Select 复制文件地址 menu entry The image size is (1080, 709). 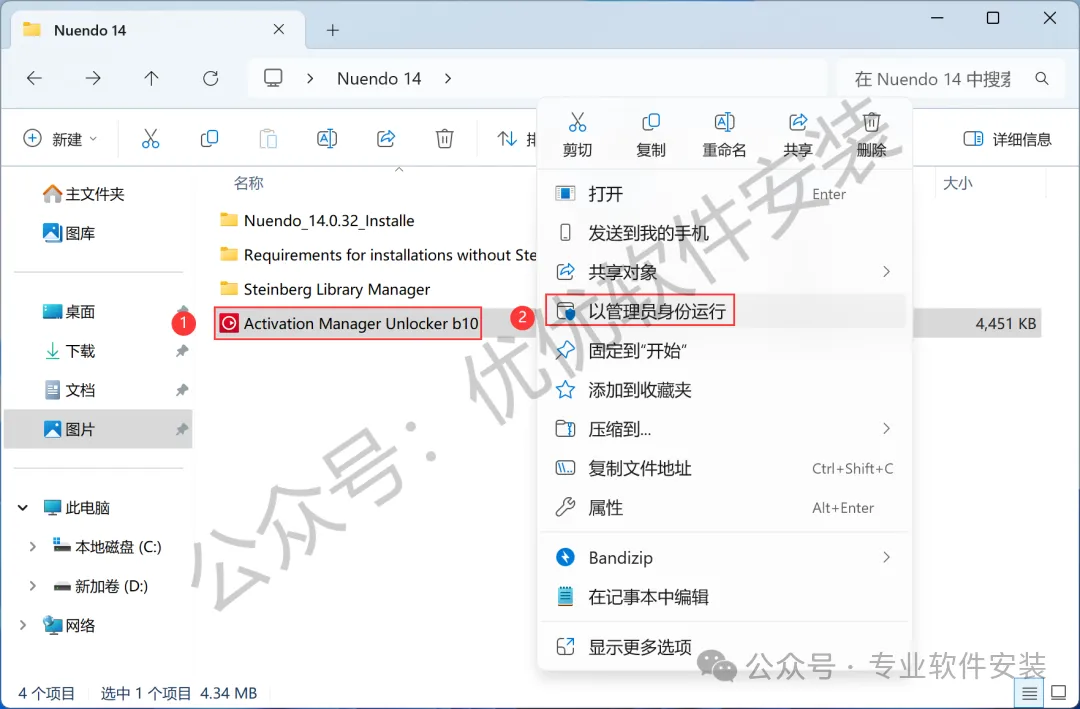pos(725,468)
